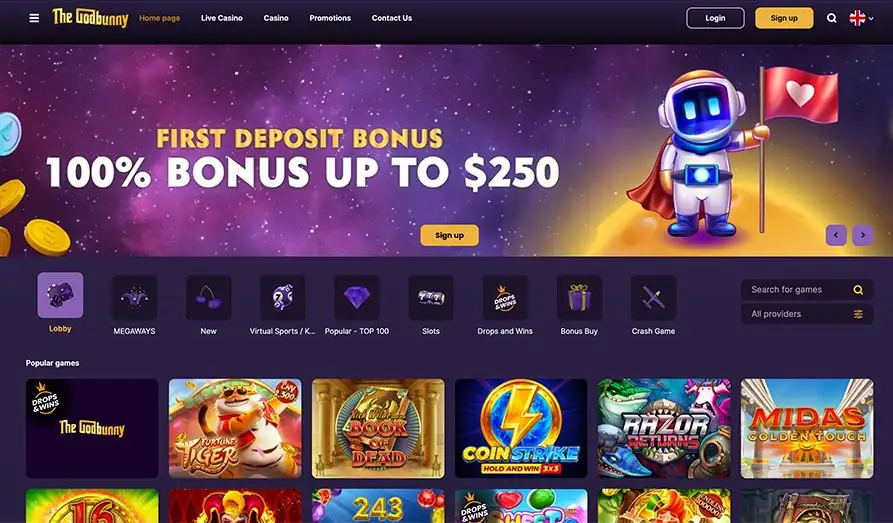Image resolution: width=893 pixels, height=523 pixels.
Task: Go to next banner slide arrow
Action: point(863,235)
